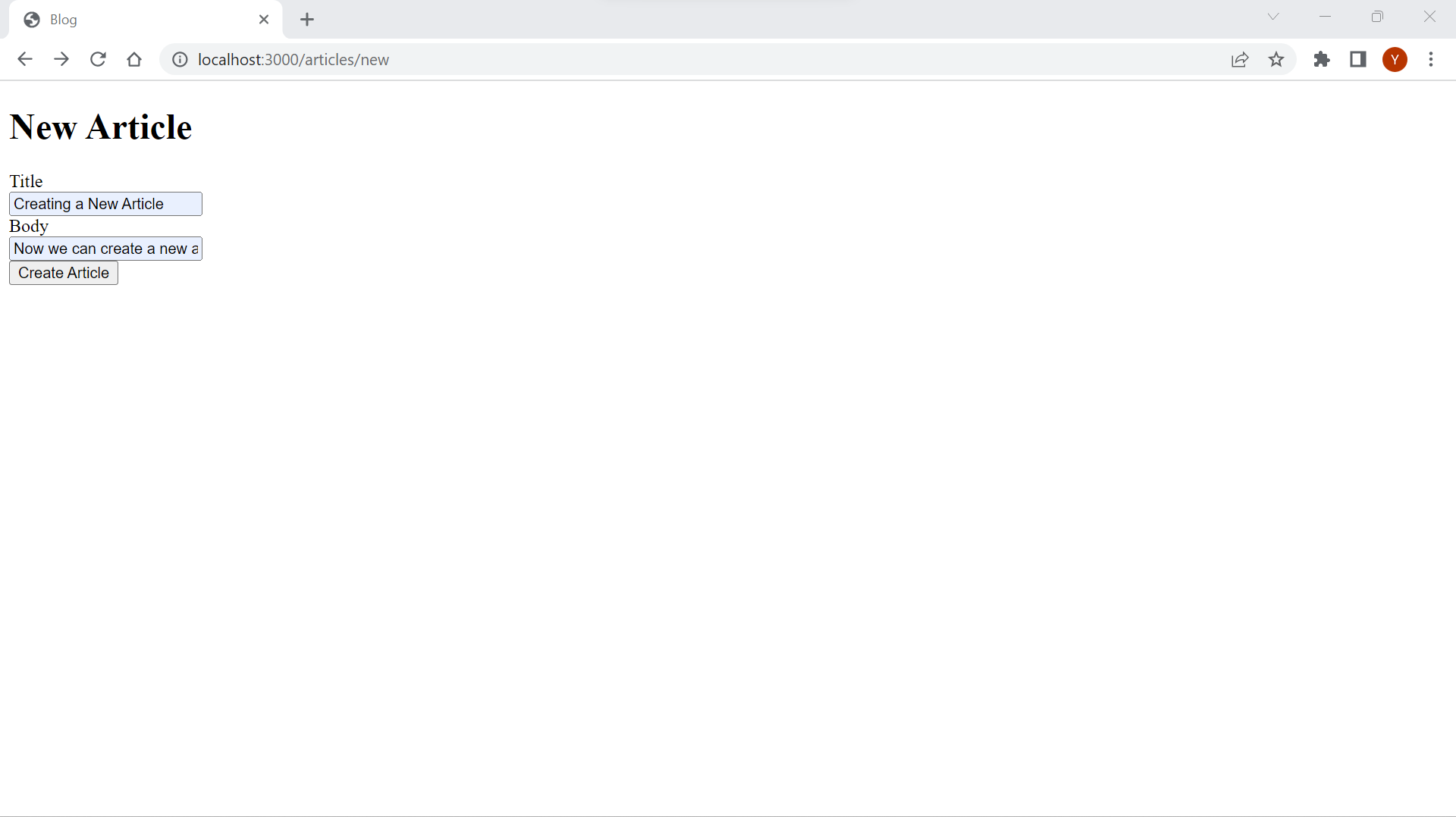
Task: Click the Title label
Action: coord(26,181)
